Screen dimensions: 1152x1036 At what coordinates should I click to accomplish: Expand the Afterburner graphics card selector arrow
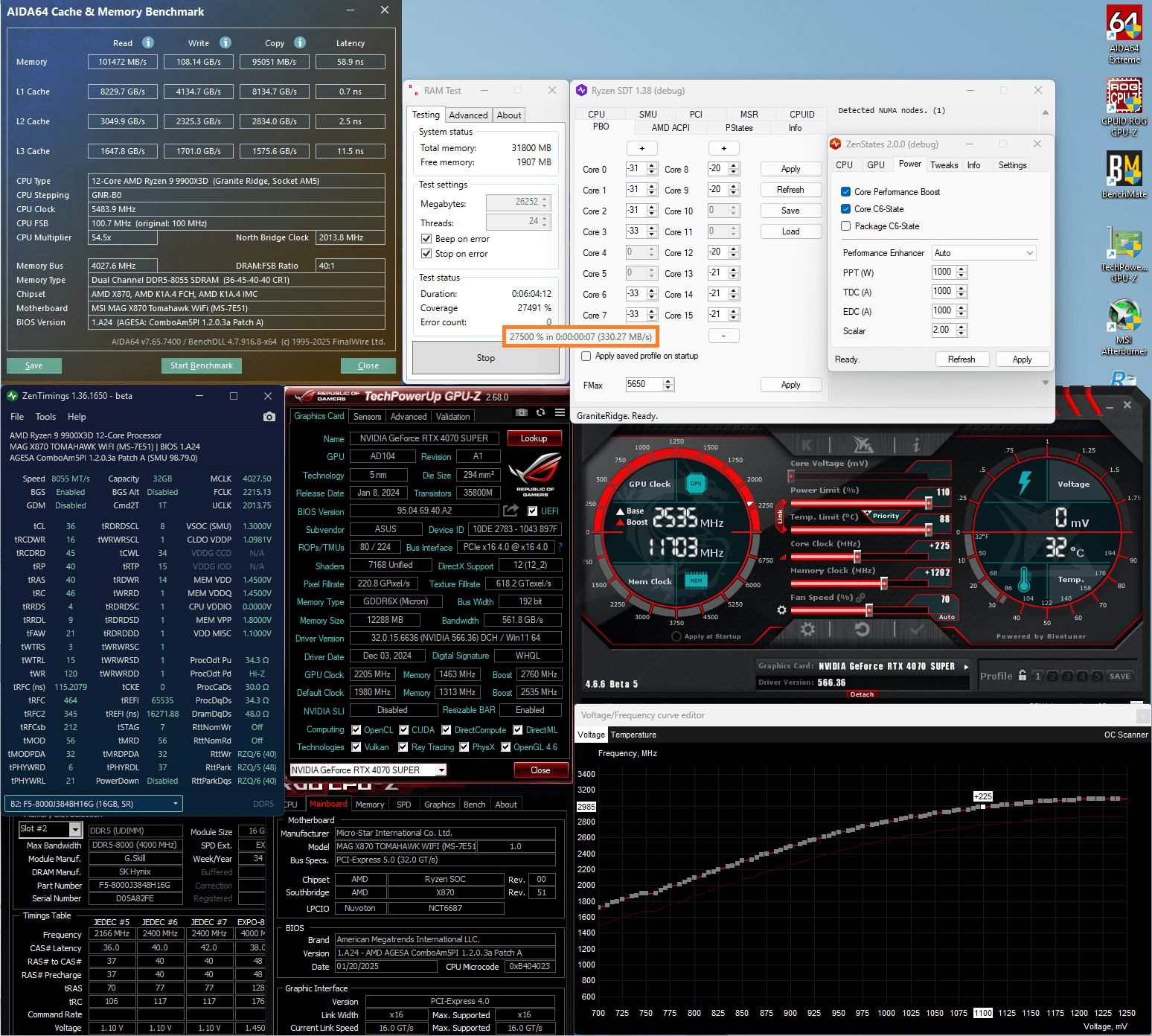pyautogui.click(x=966, y=667)
